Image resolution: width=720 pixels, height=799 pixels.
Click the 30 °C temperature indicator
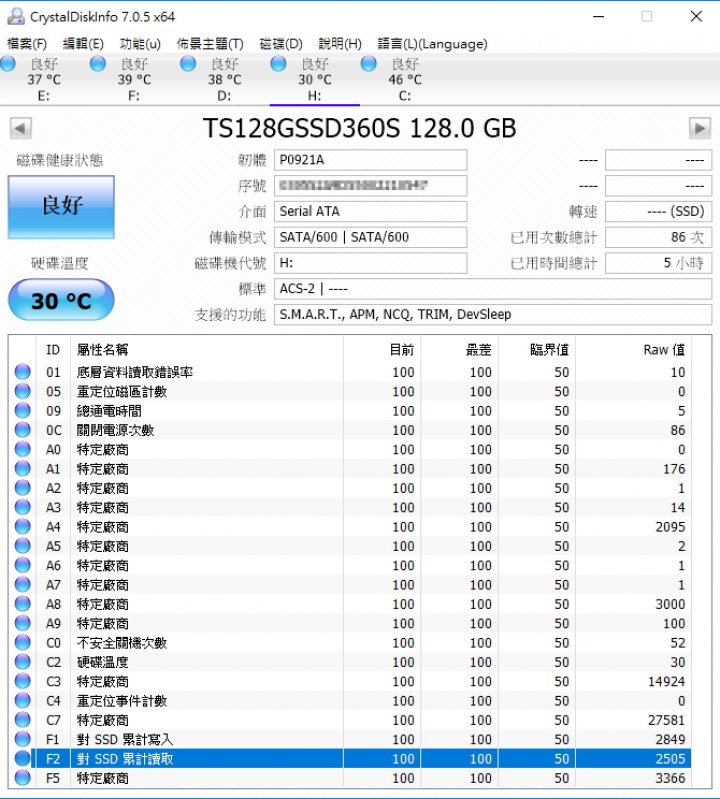[61, 300]
